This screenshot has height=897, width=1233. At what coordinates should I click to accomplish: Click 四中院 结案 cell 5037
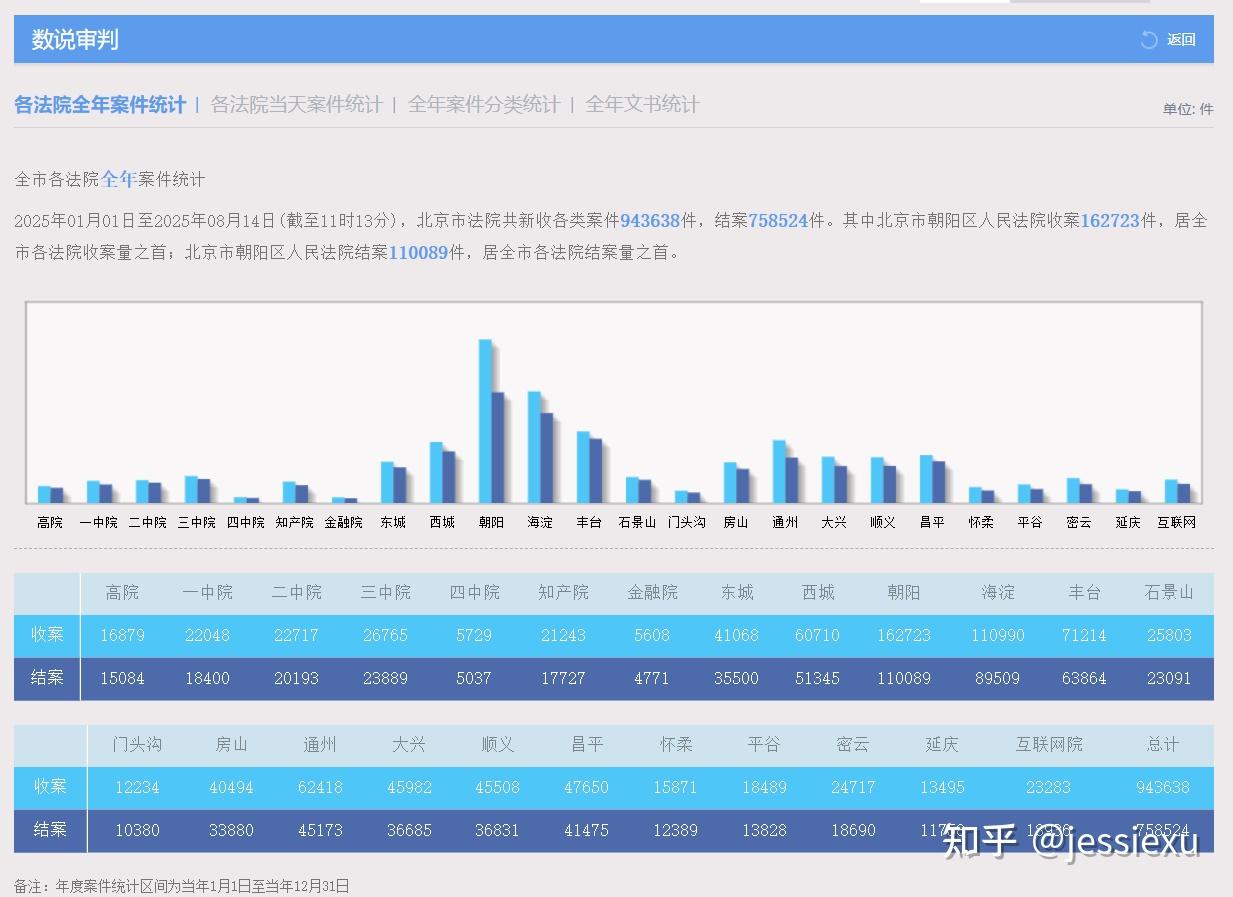point(474,678)
